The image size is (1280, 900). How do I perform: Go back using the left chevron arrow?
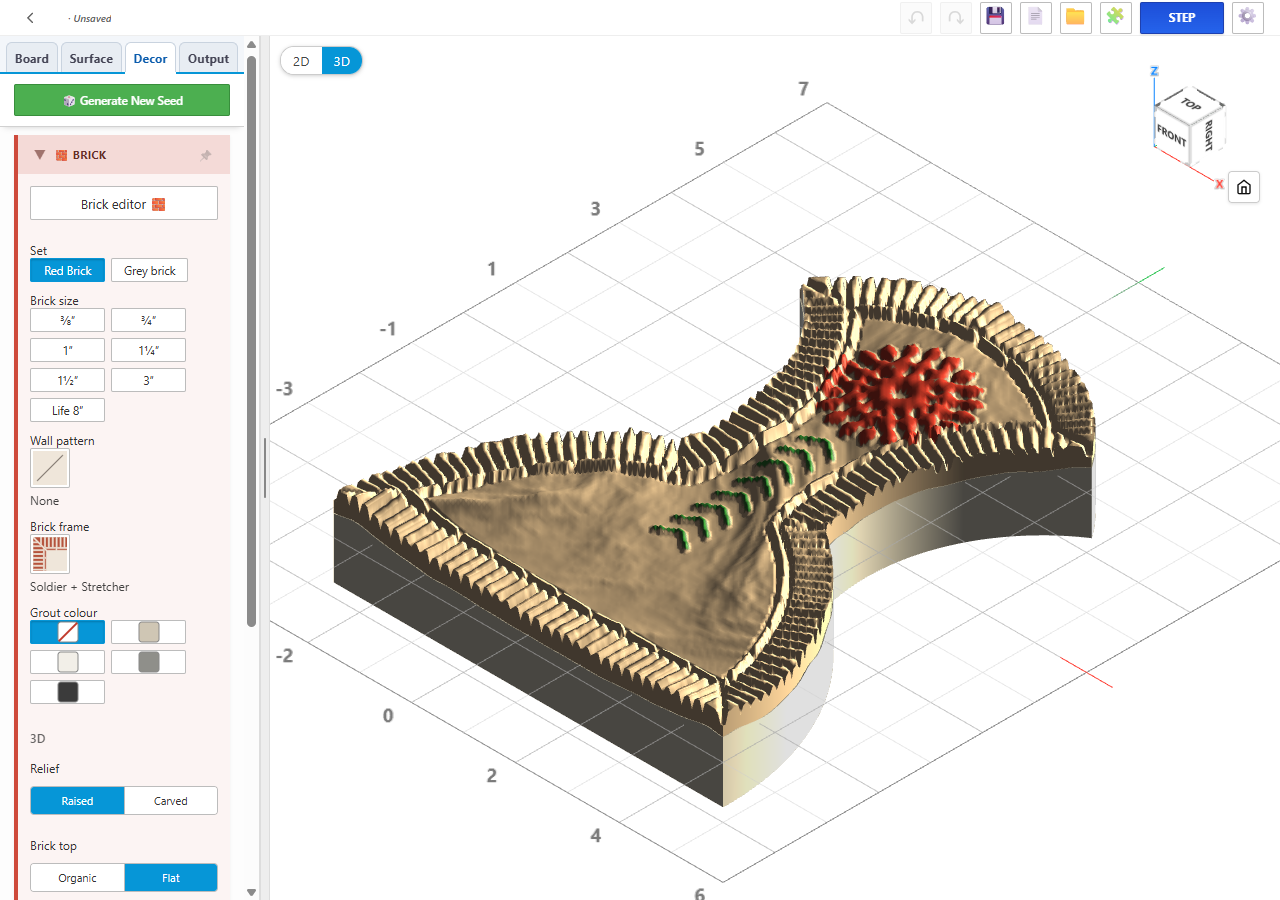click(x=30, y=18)
